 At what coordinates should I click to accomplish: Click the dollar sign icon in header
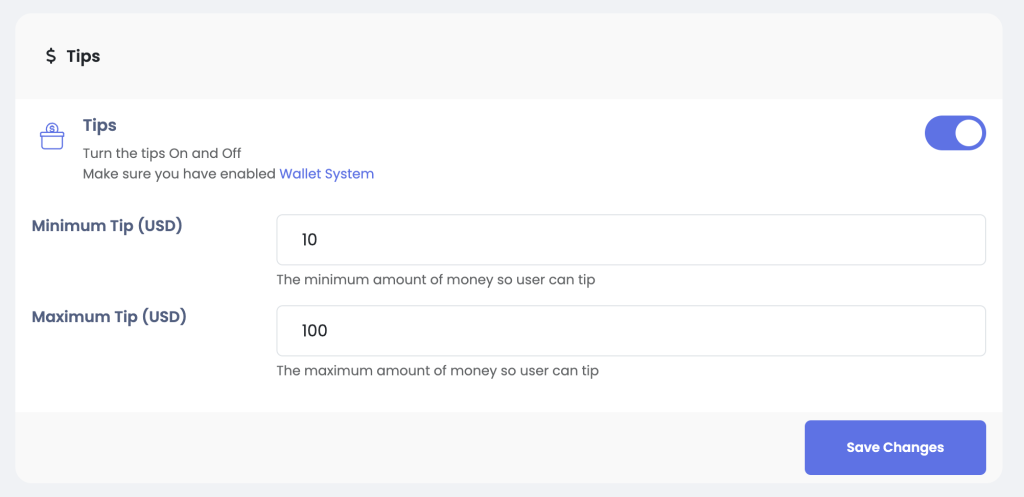pyautogui.click(x=51, y=56)
